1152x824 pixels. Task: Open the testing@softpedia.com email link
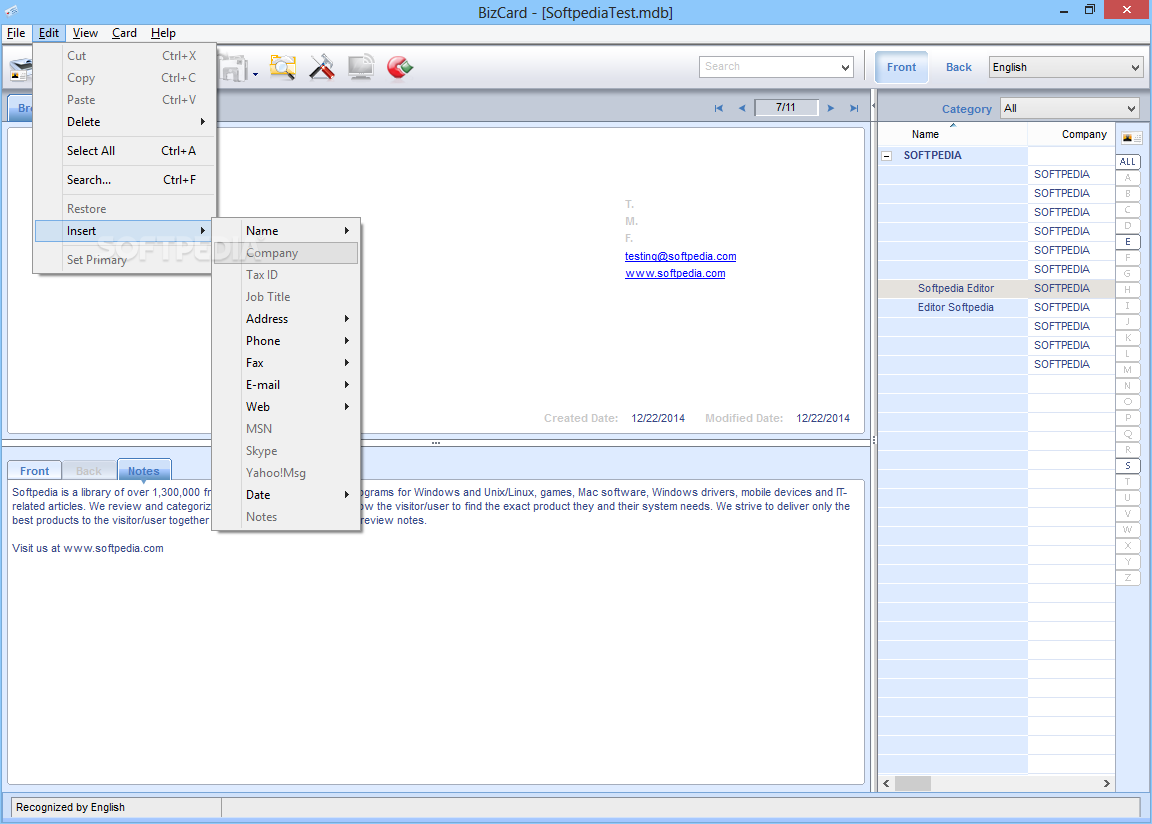tap(680, 256)
